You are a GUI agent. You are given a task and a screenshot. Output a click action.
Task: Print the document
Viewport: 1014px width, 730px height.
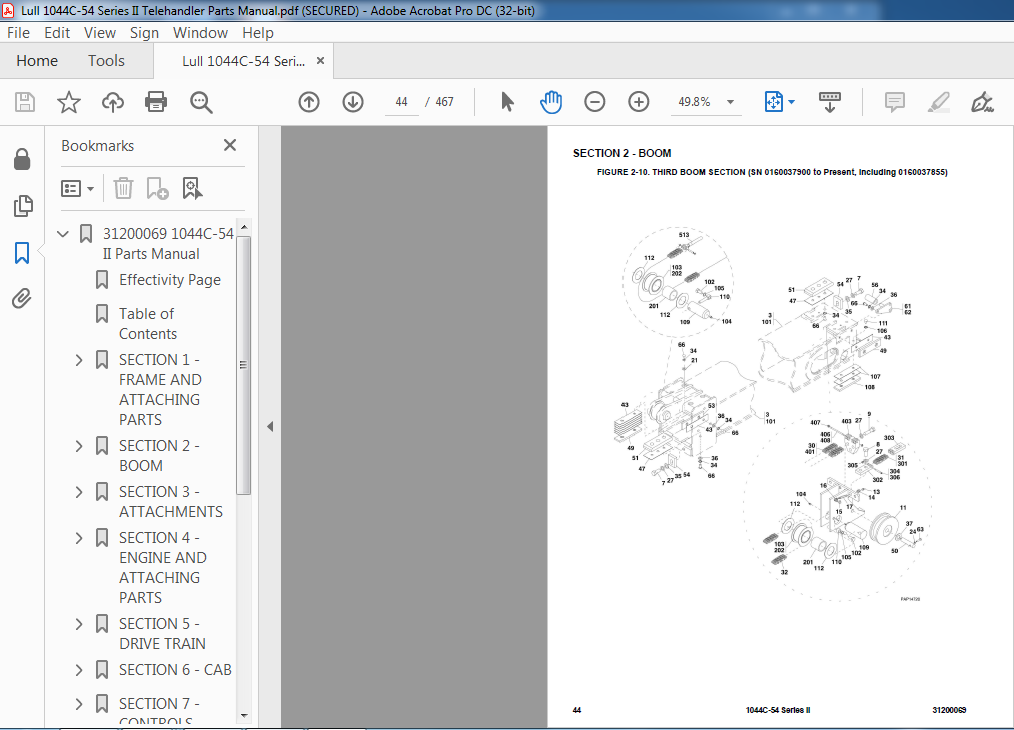[156, 102]
